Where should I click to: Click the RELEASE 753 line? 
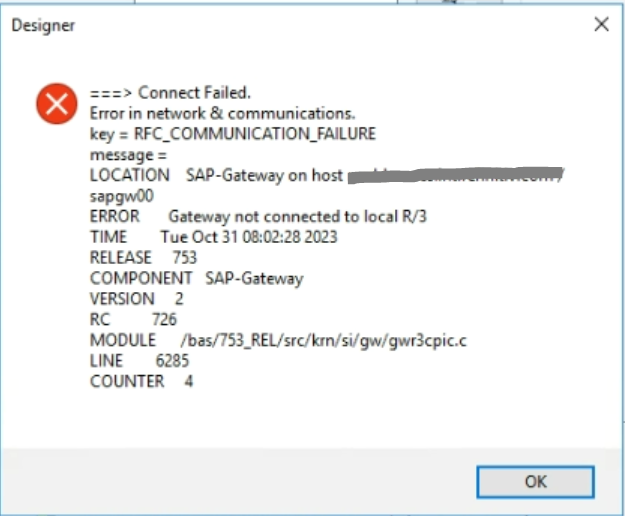point(143,258)
